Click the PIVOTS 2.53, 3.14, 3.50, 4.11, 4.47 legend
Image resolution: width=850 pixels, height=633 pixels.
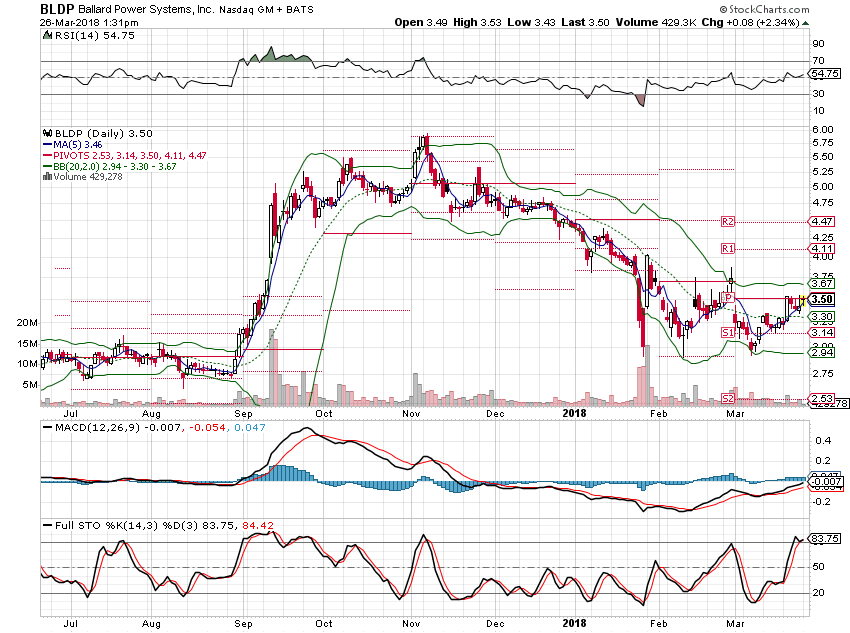tap(130, 156)
